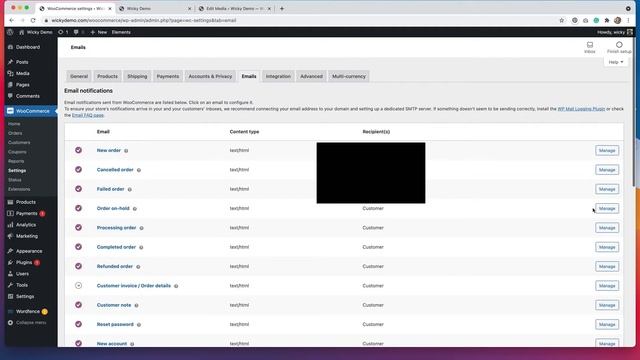The height and width of the screenshot is (360, 640).
Task: Click the New content admin bar item
Action: click(98, 32)
